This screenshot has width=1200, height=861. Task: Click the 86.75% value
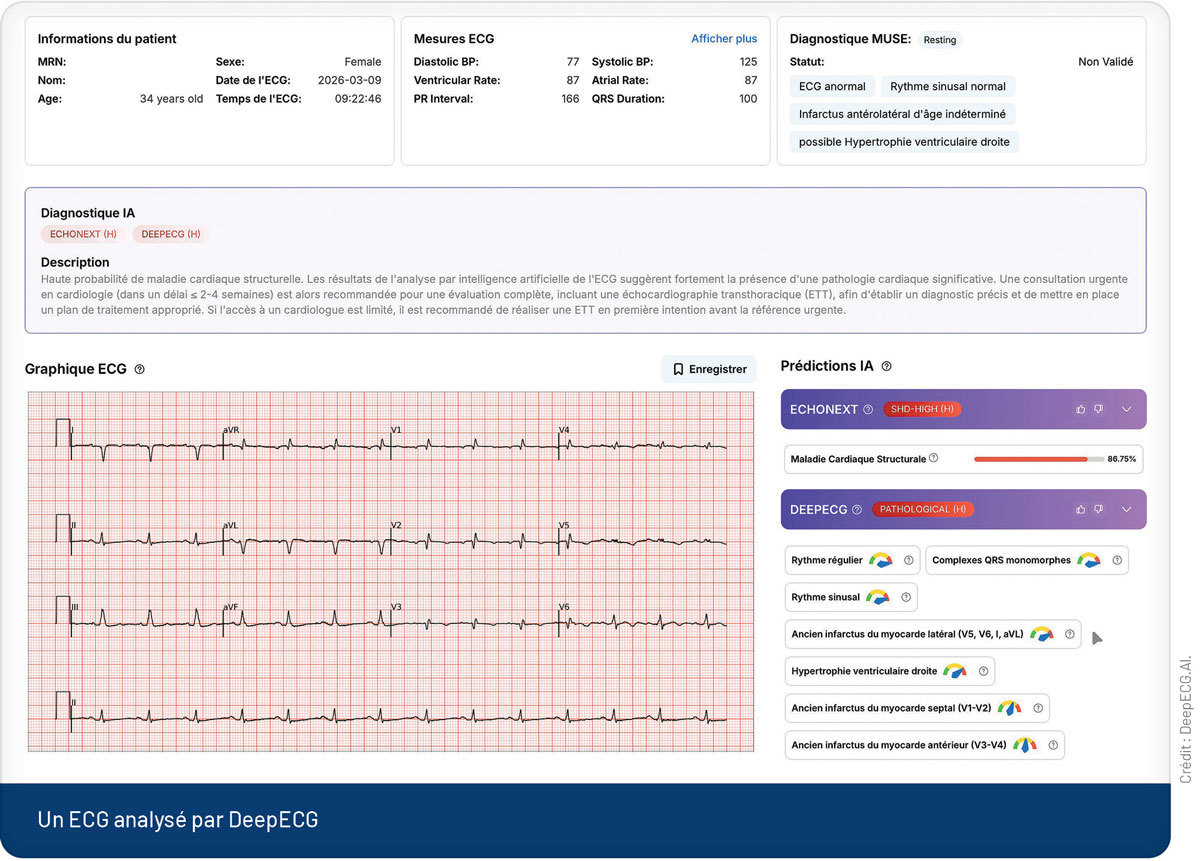click(x=1121, y=459)
